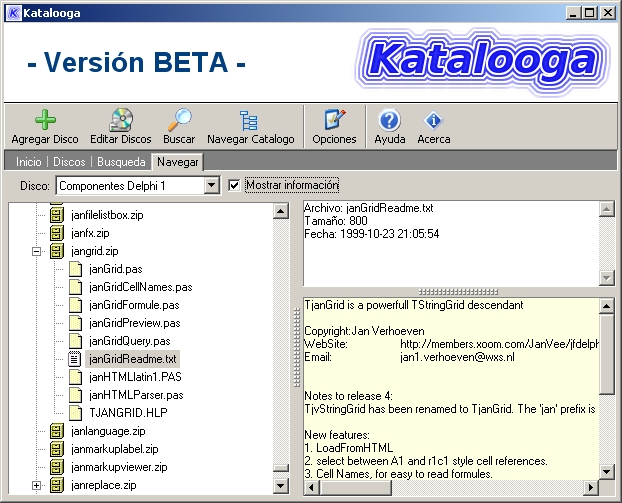The image size is (622, 503).
Task: Expand the janreplace.zip tree node
Action: 36,485
